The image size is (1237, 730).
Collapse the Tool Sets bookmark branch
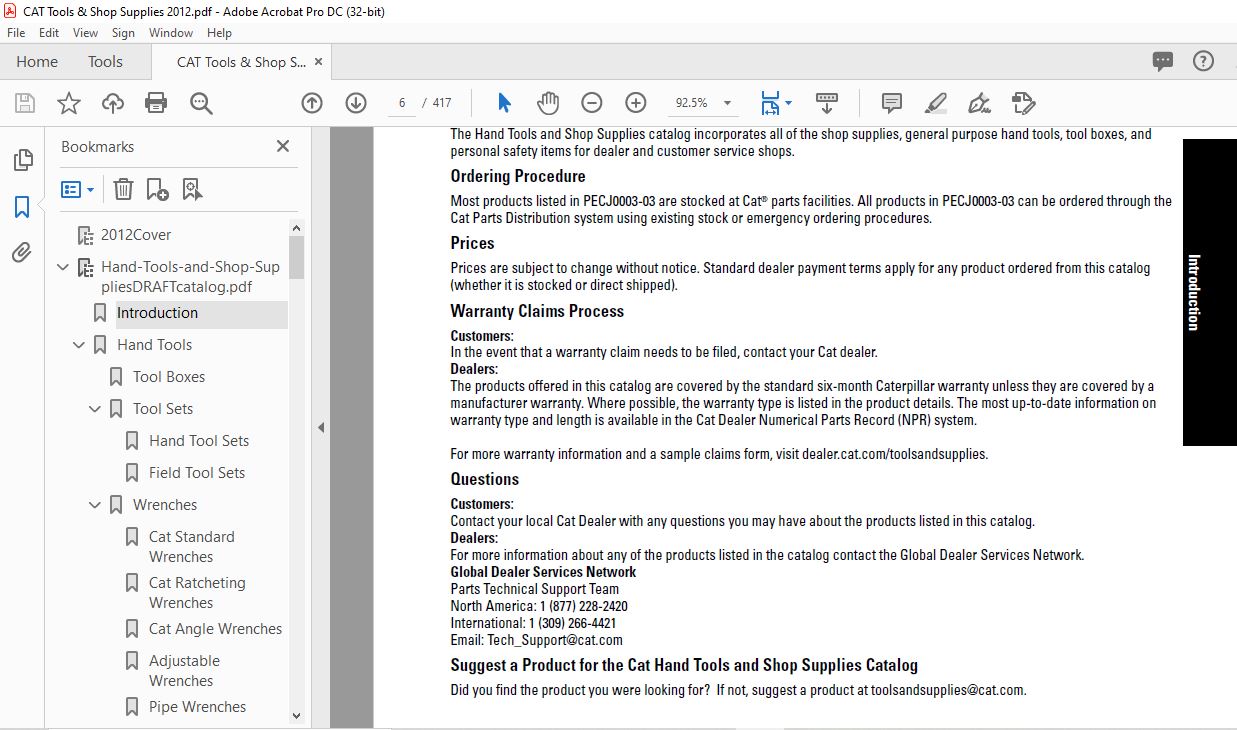(x=95, y=409)
